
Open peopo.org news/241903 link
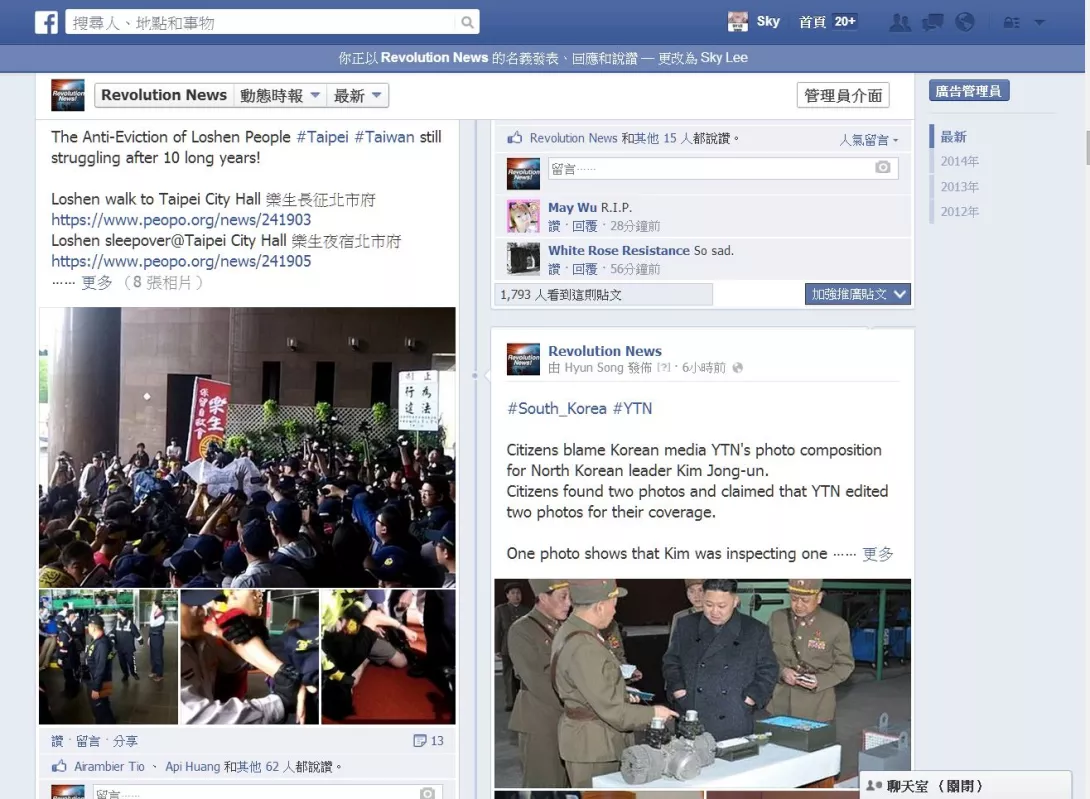coord(181,220)
